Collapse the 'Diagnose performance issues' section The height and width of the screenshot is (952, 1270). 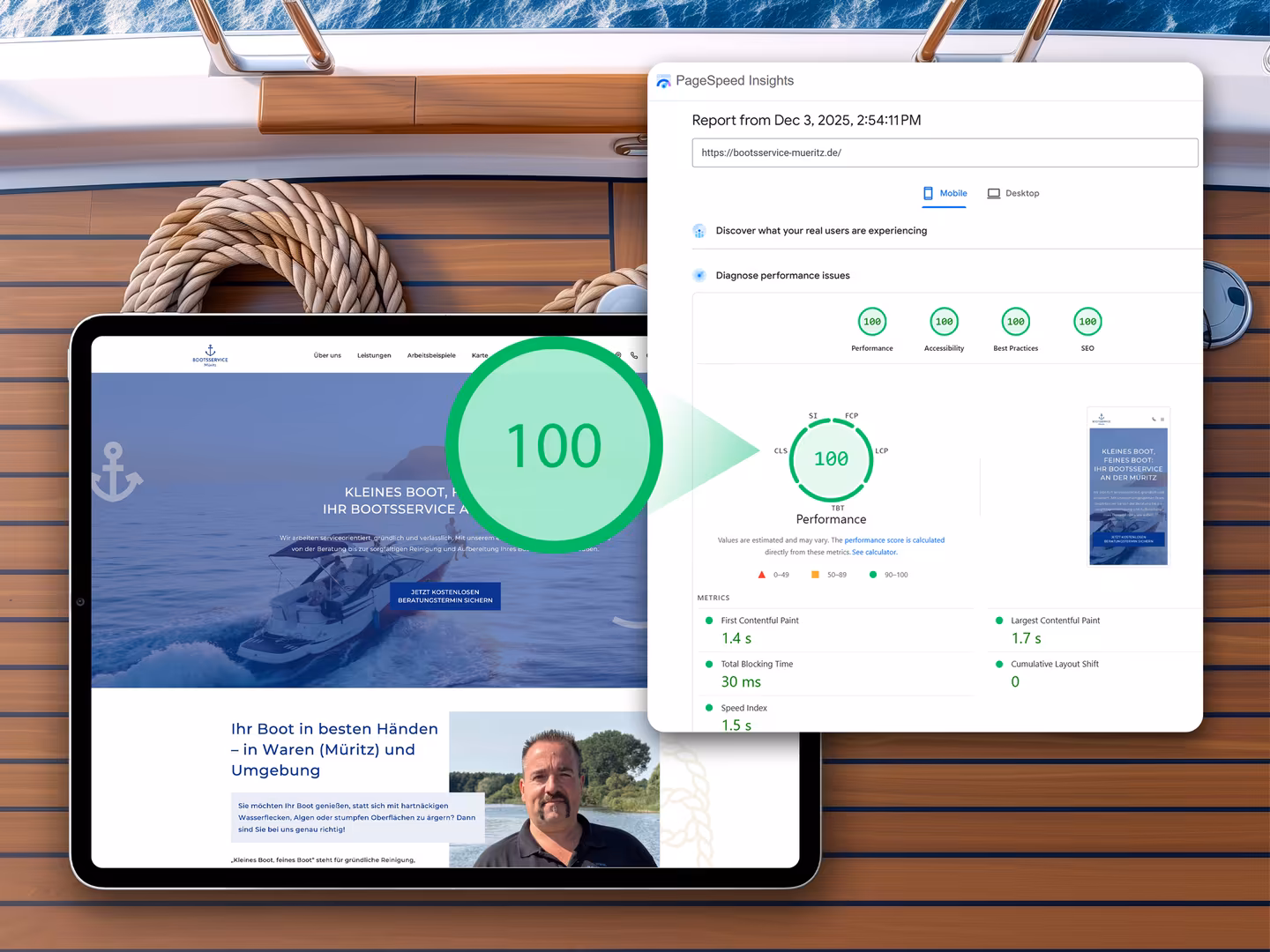[782, 275]
